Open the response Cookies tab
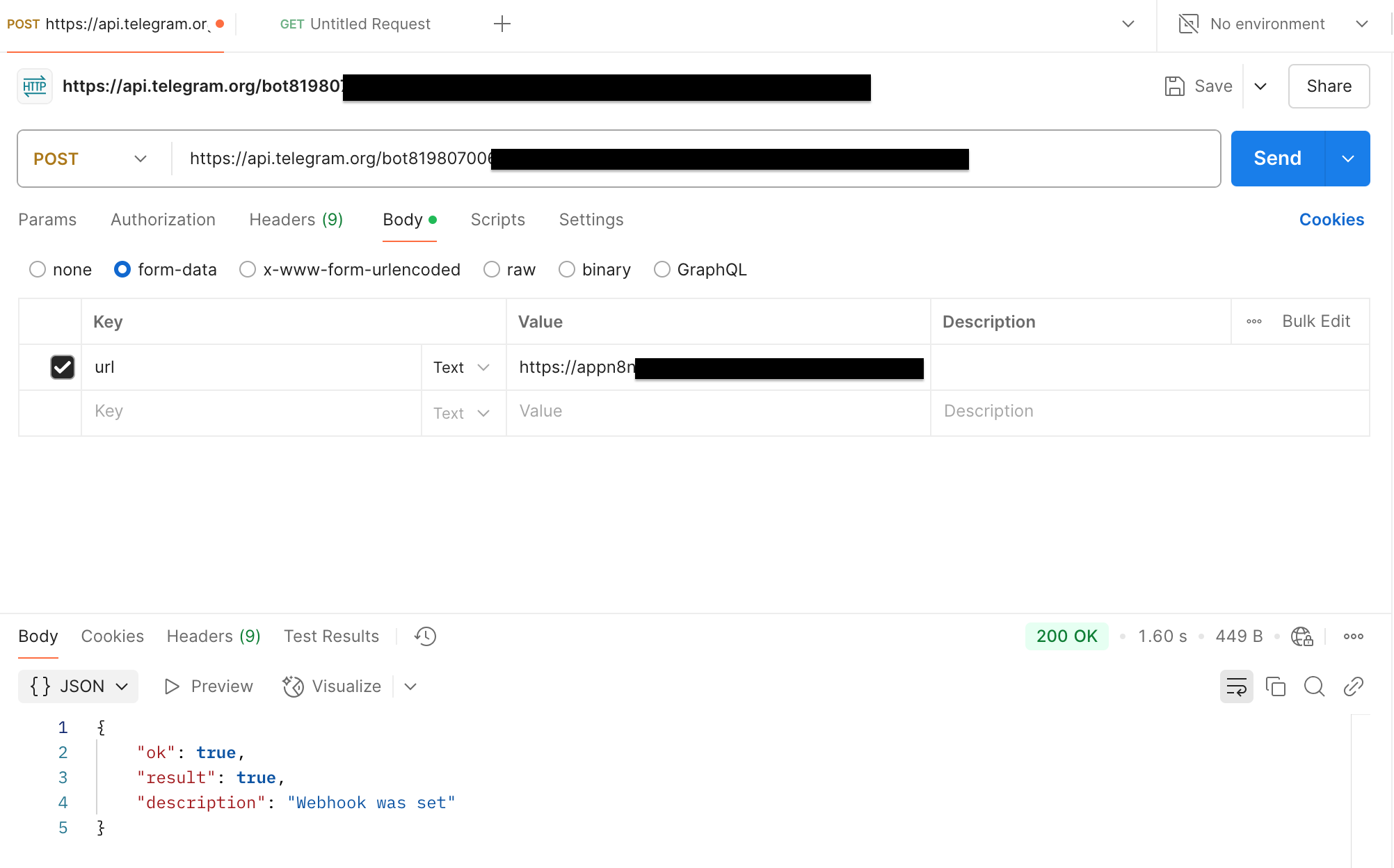 [x=113, y=636]
